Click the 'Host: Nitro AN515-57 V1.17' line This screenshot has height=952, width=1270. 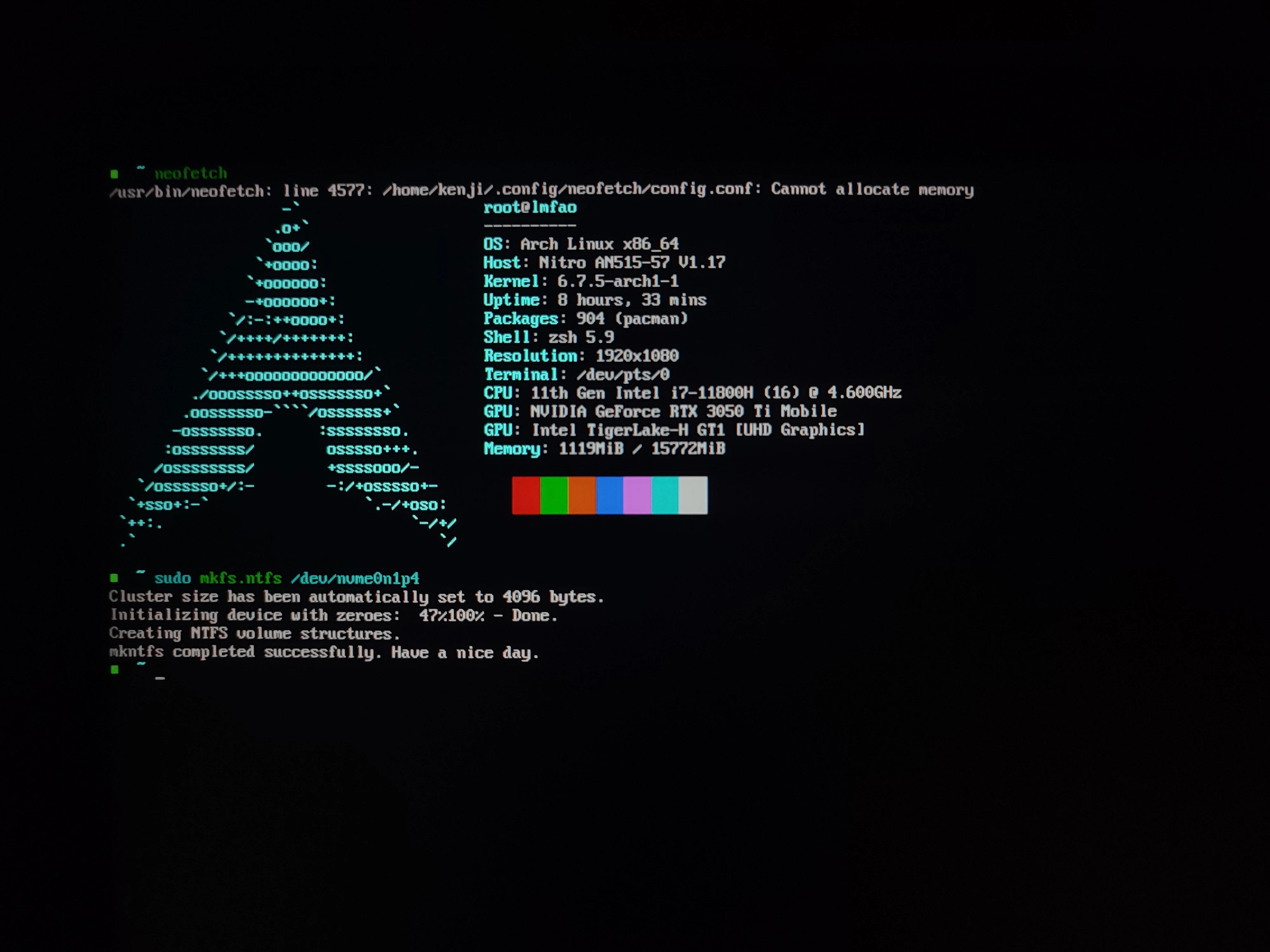[605, 262]
